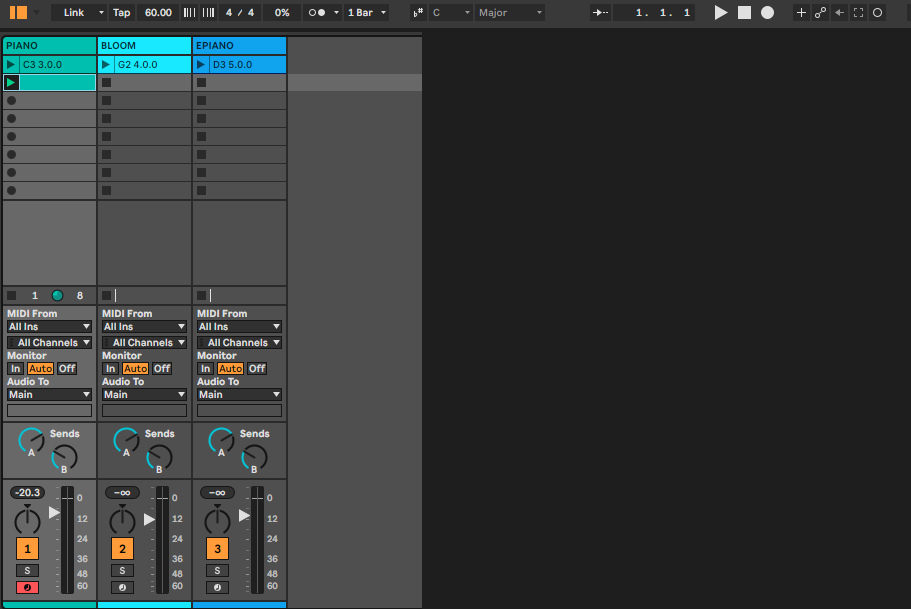Solo the EPIANO track

tap(217, 571)
